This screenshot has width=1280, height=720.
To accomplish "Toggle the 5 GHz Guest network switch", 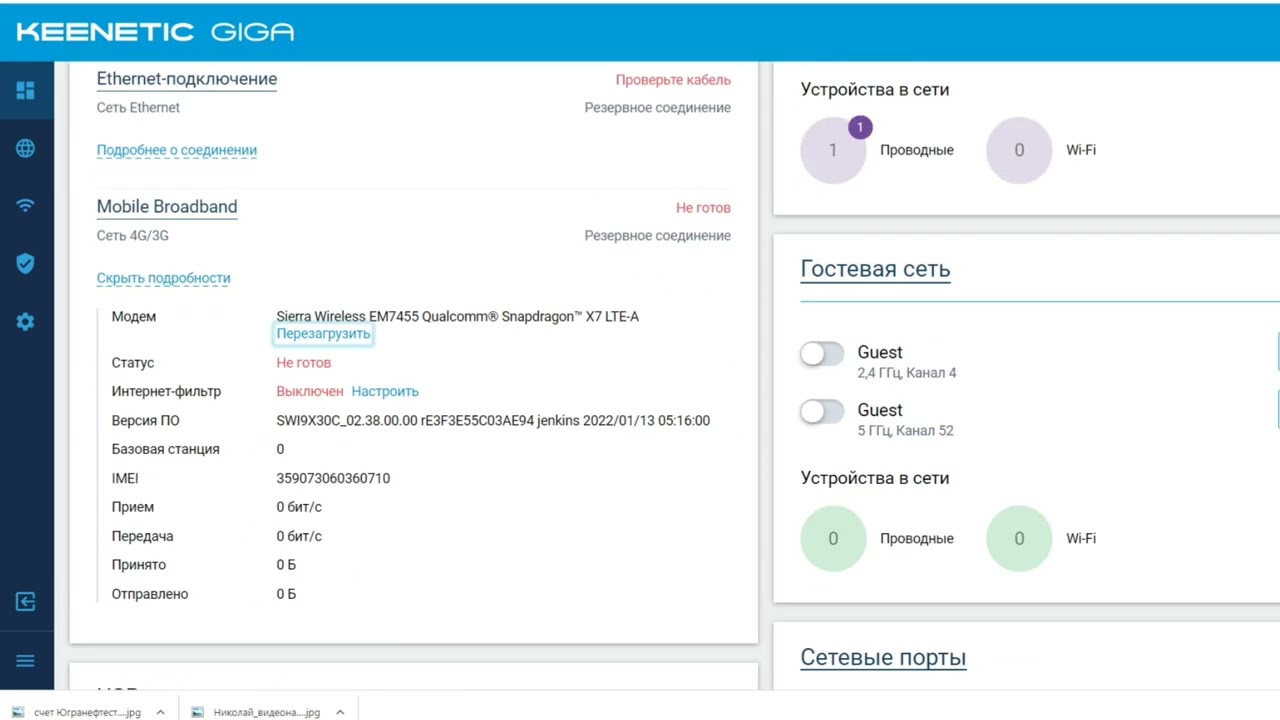I will 822,411.
